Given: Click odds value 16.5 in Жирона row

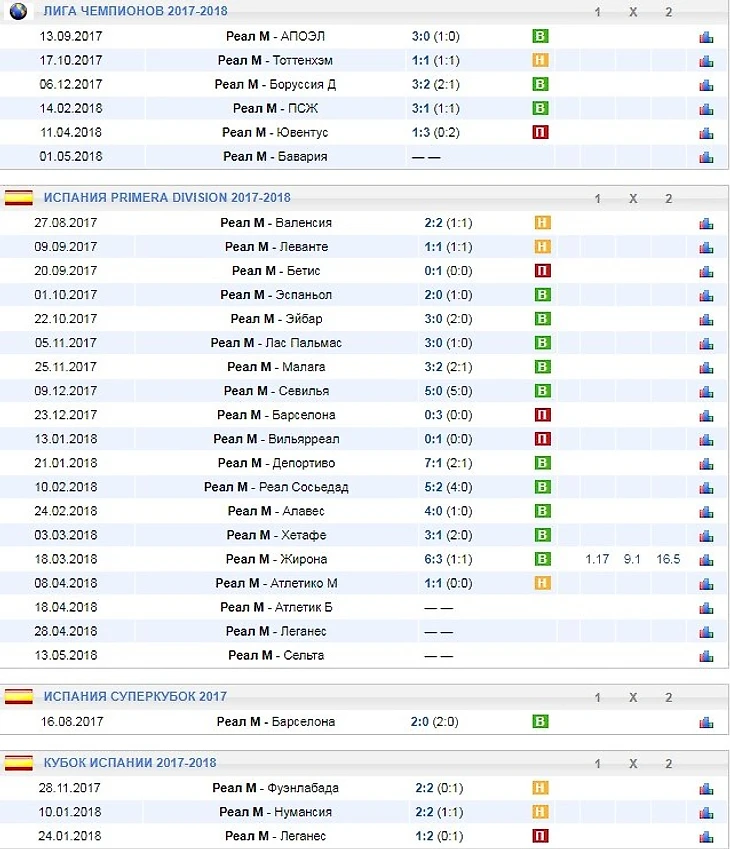Looking at the screenshot, I should [668, 559].
